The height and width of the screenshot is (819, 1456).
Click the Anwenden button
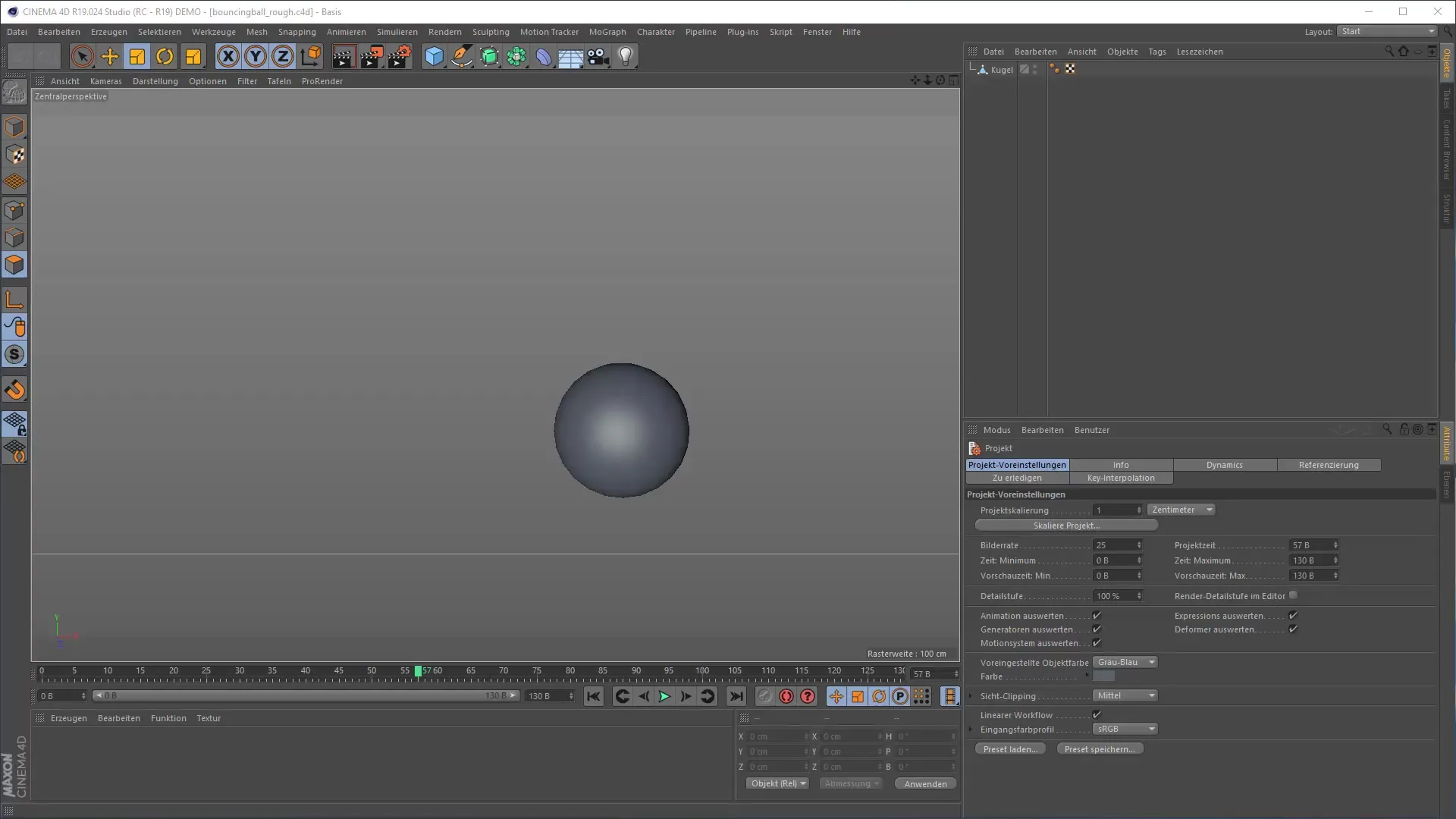925,783
